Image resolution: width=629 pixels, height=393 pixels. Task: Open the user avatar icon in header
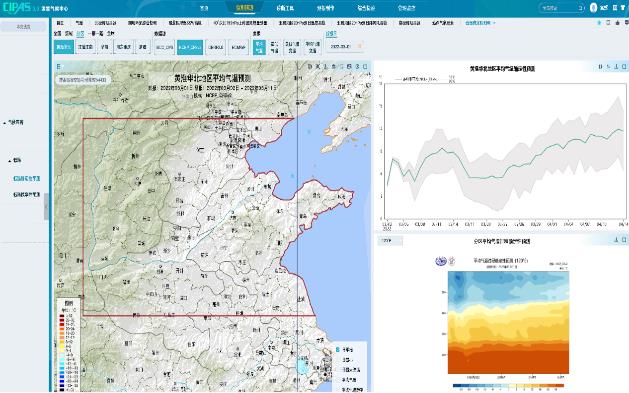click(x=594, y=8)
